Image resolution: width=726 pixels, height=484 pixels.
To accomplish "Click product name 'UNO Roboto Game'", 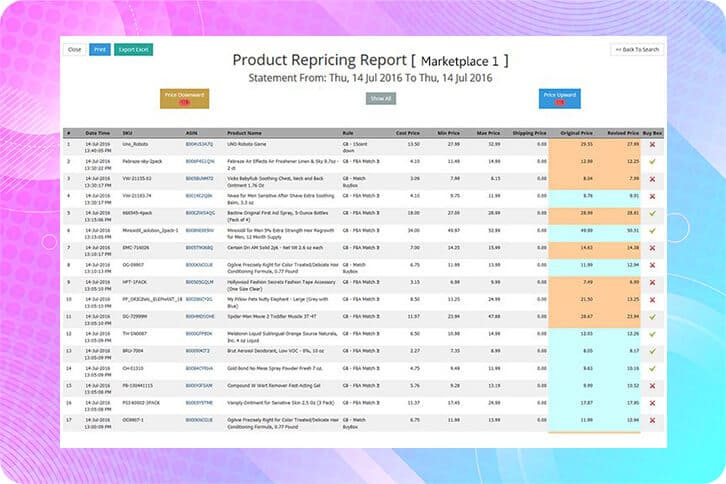I will click(246, 145).
